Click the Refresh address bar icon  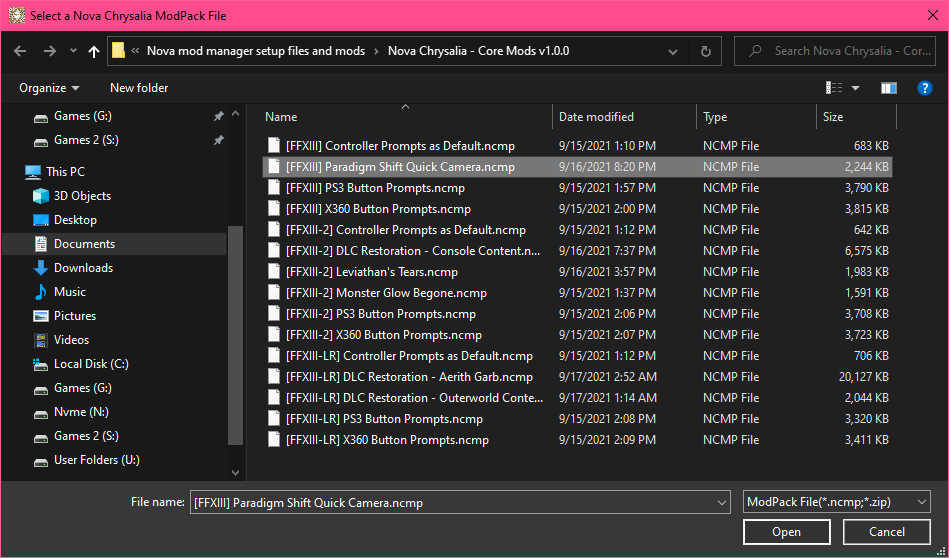click(705, 51)
